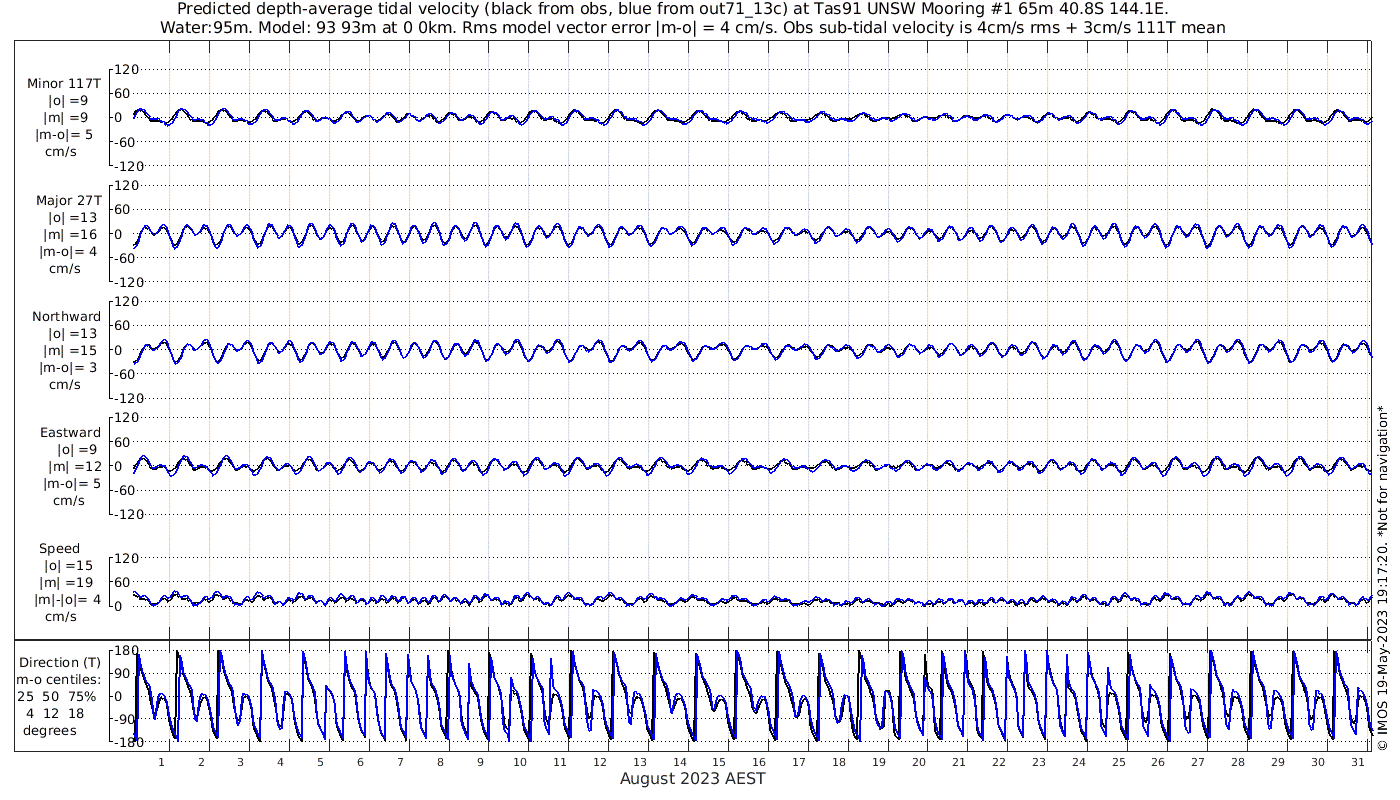Click day '5' on the date axis

pyautogui.click(x=320, y=763)
